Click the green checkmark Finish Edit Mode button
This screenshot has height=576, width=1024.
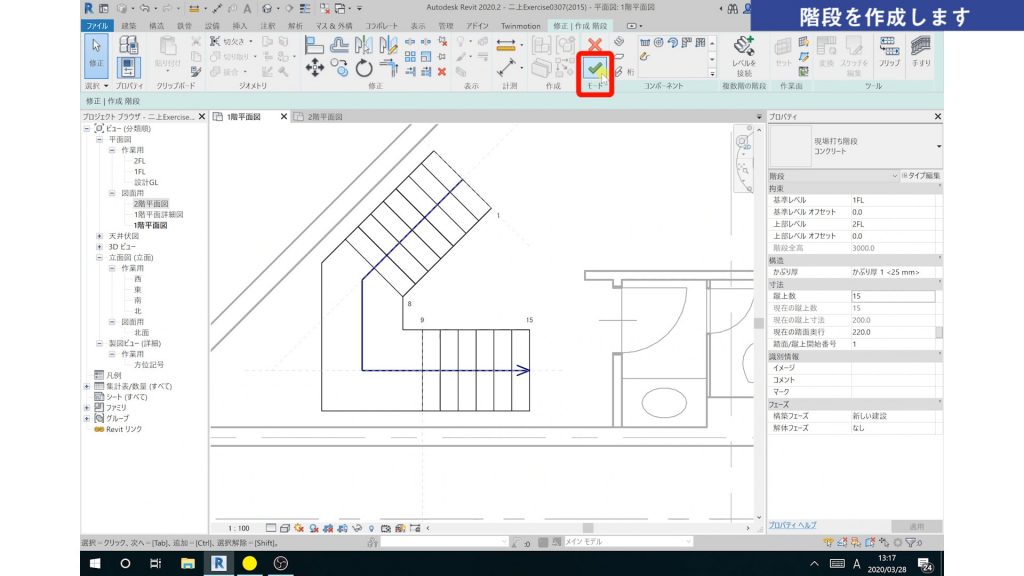(595, 68)
